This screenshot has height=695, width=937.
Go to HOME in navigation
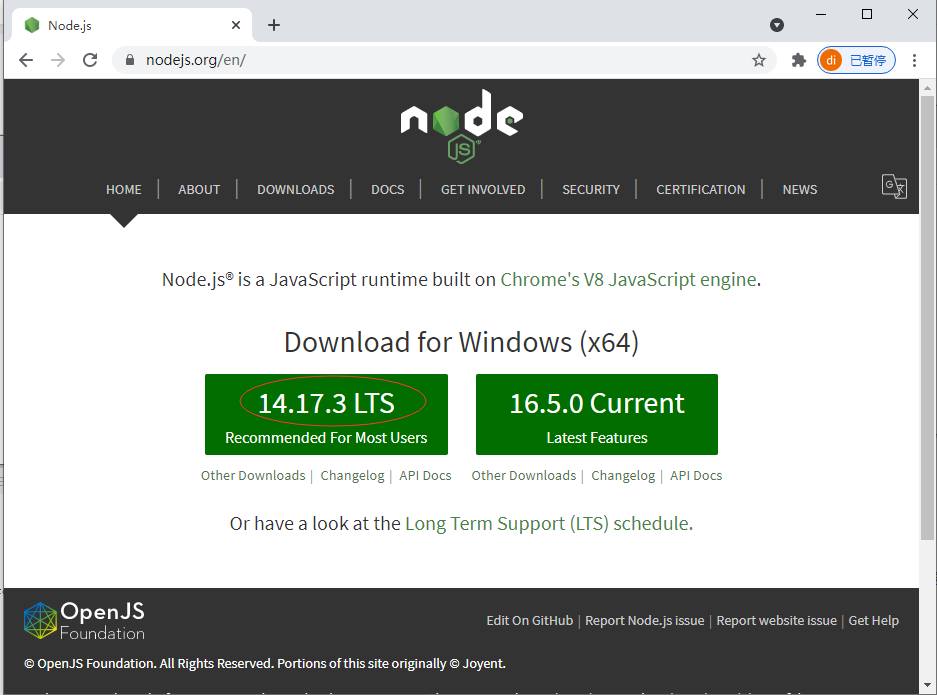click(x=124, y=189)
